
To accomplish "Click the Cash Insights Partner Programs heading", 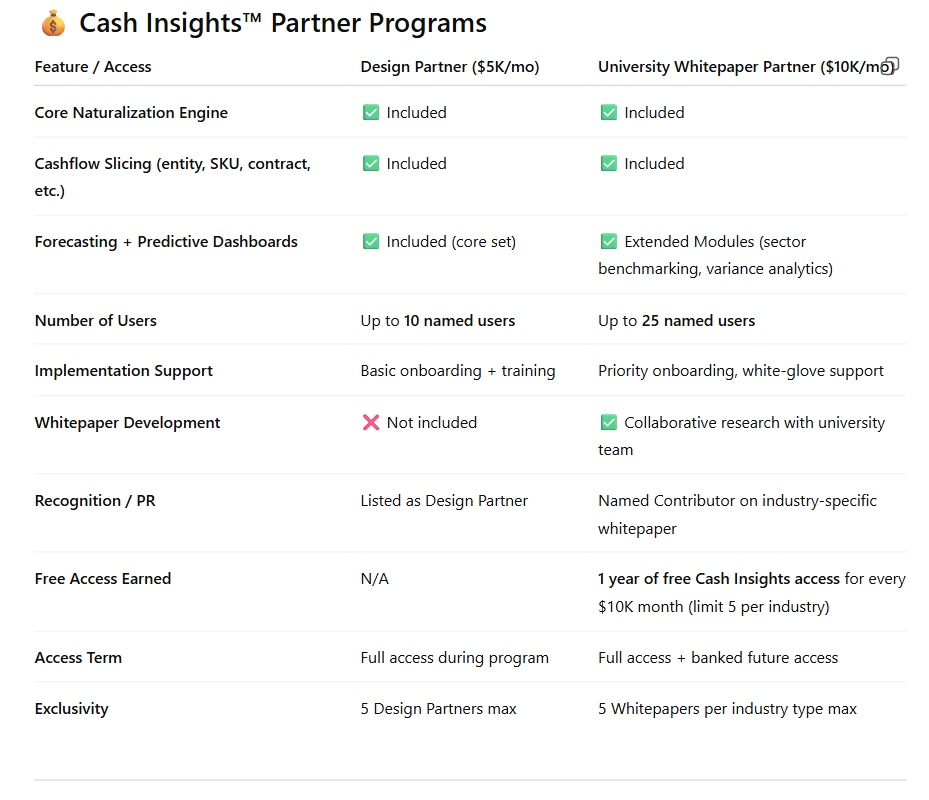I will coord(283,23).
